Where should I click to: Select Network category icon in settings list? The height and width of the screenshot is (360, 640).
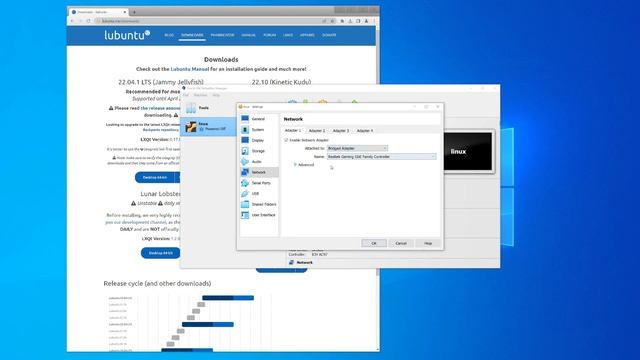[x=245, y=172]
